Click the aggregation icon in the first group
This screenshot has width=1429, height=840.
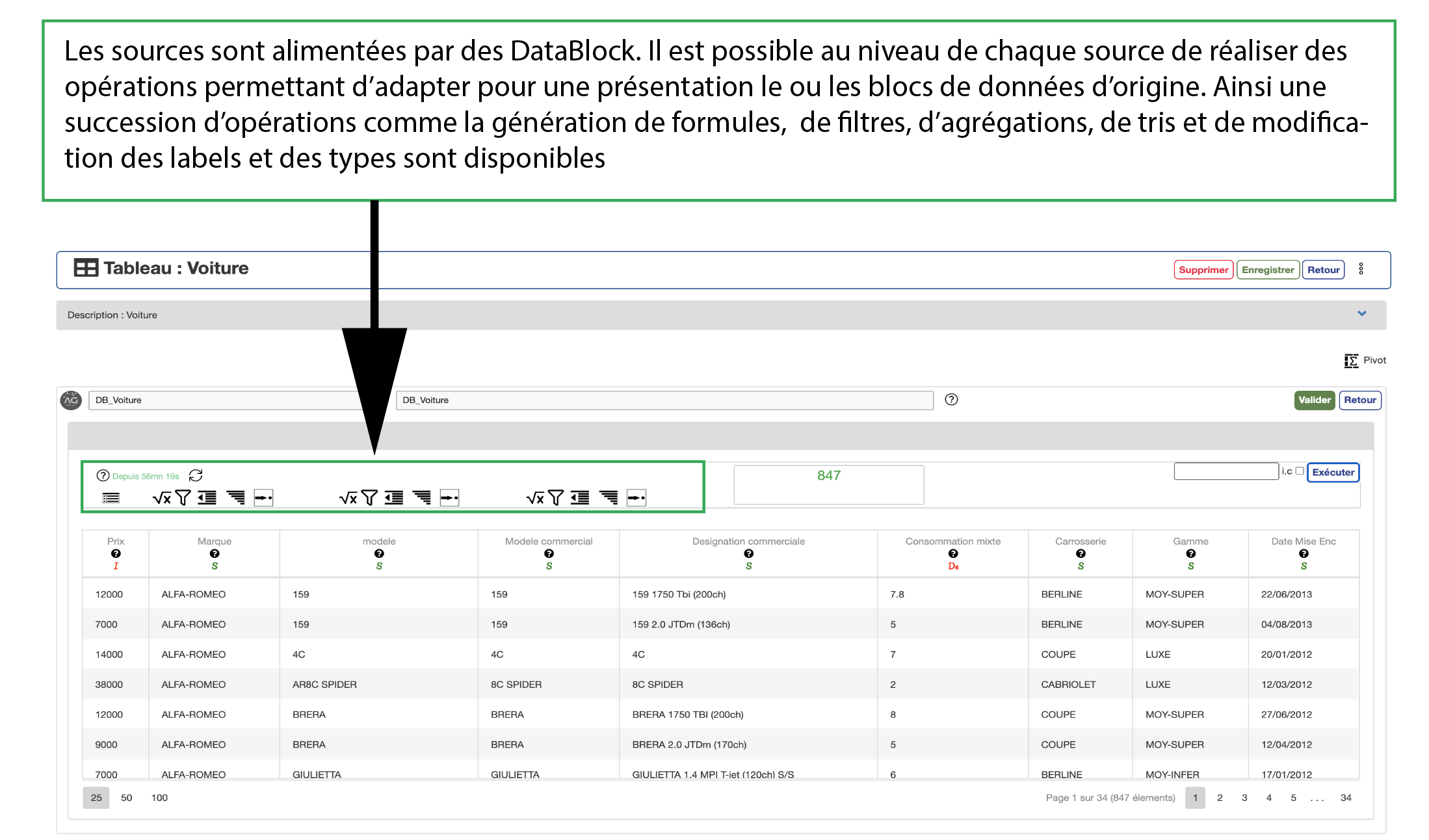click(x=207, y=498)
